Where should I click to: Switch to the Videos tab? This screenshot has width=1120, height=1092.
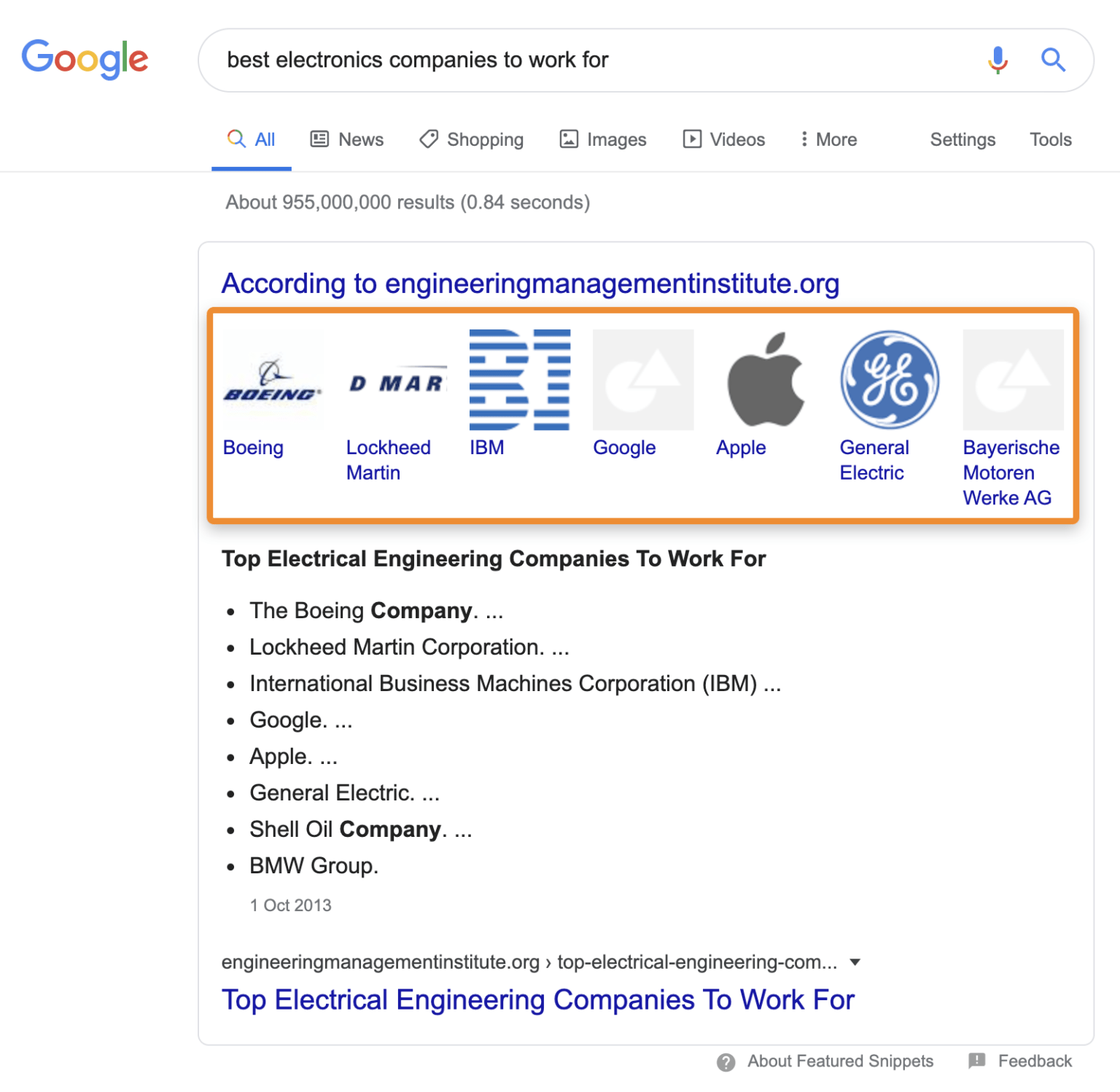723,139
